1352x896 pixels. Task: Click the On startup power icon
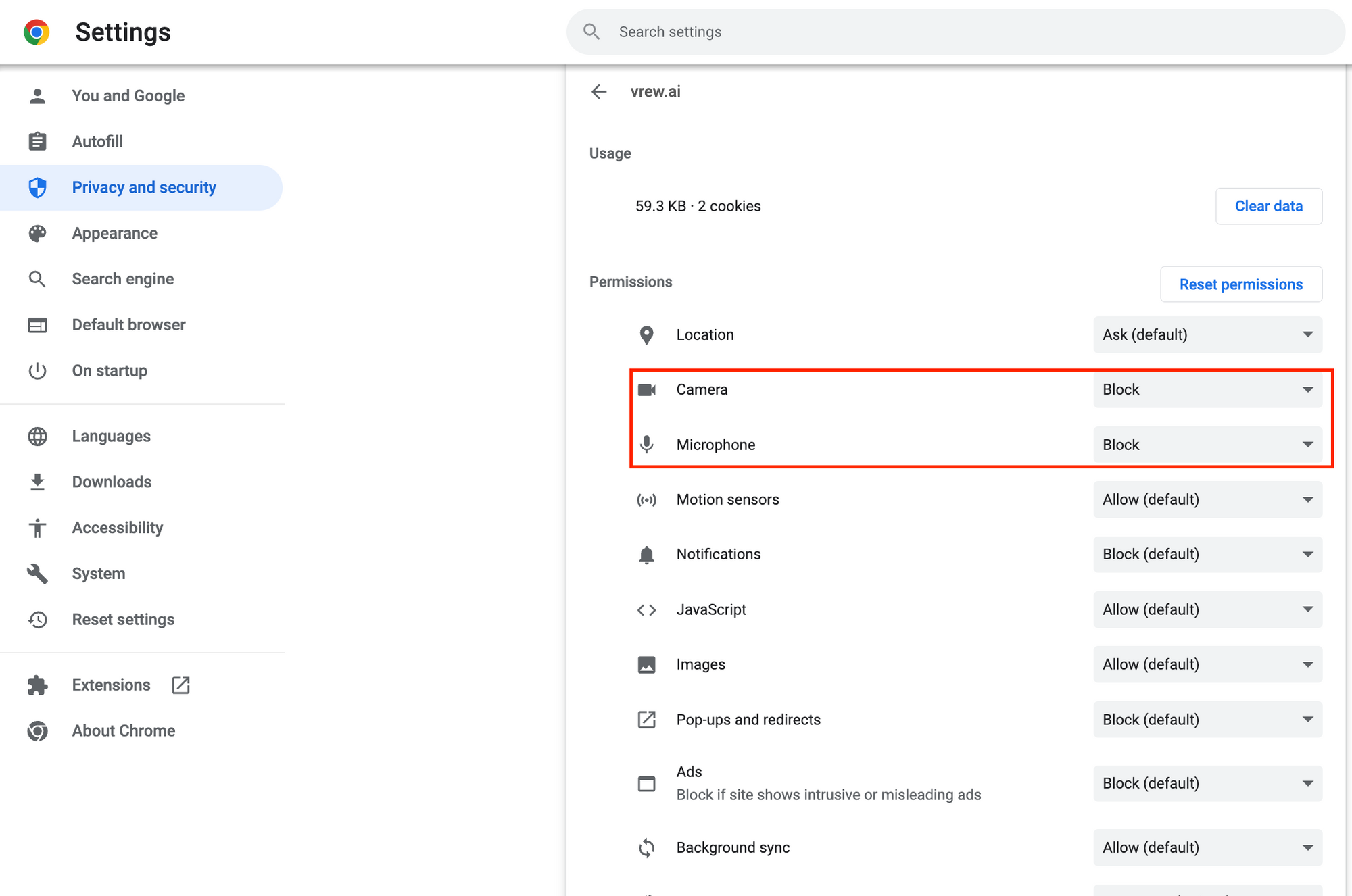(x=38, y=370)
